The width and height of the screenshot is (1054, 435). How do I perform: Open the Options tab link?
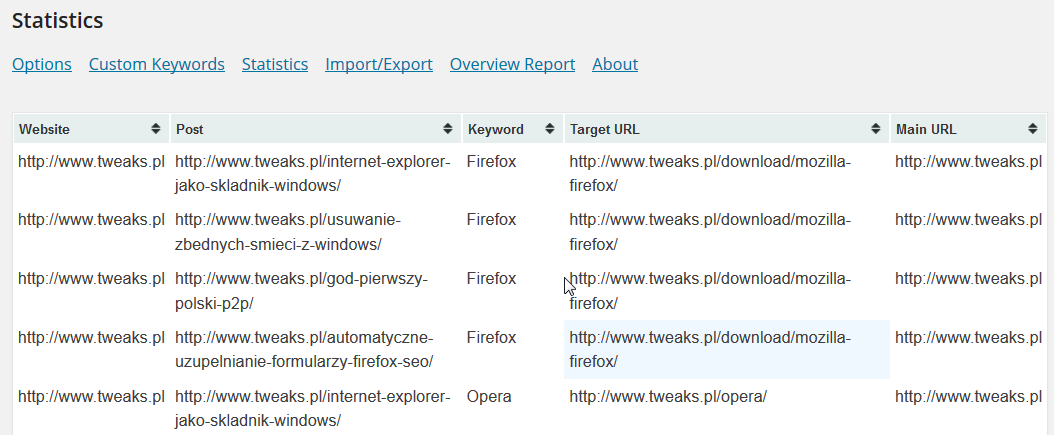(x=42, y=65)
